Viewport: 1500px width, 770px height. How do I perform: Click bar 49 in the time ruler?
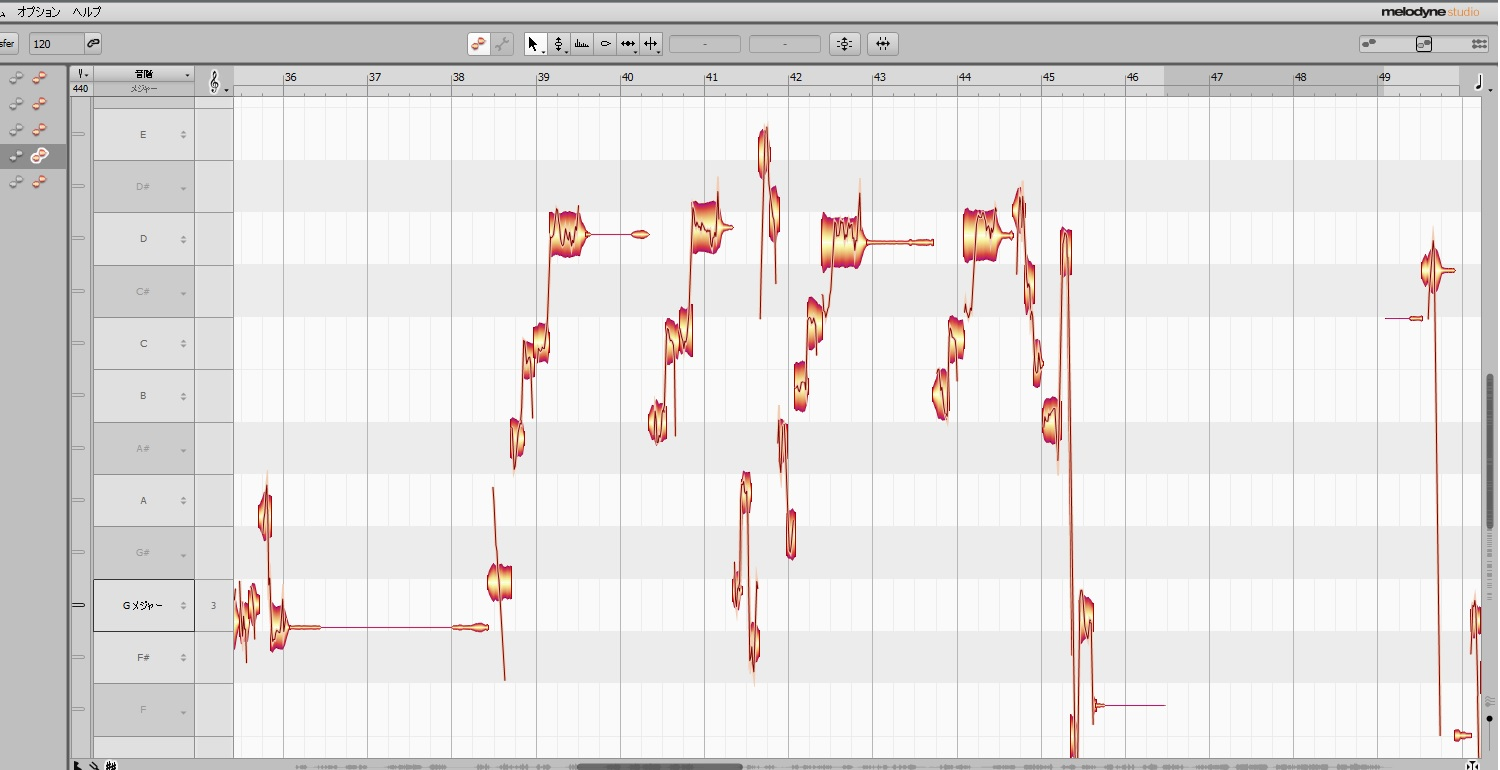pos(1384,77)
